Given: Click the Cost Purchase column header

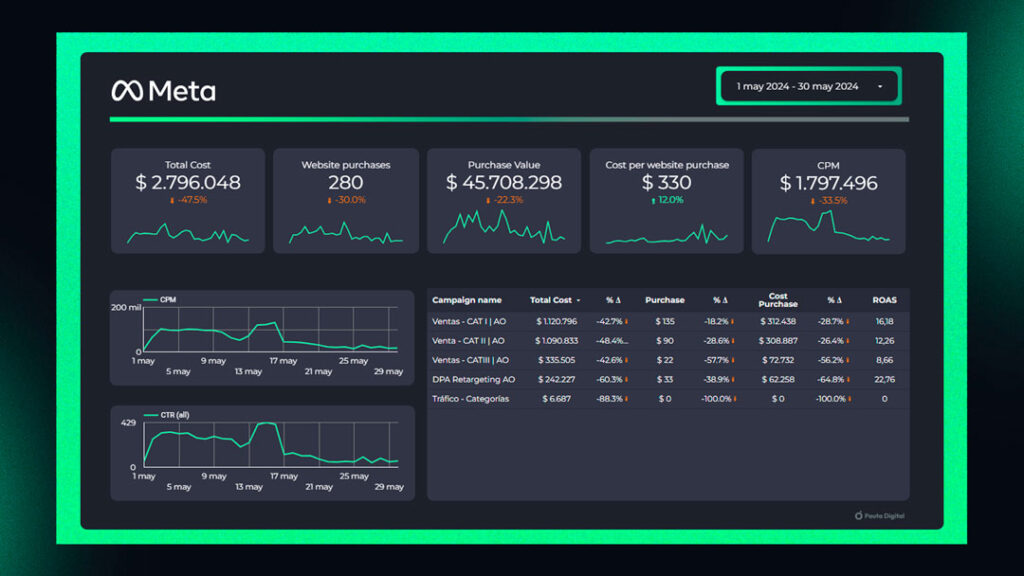Looking at the screenshot, I should click(778, 300).
